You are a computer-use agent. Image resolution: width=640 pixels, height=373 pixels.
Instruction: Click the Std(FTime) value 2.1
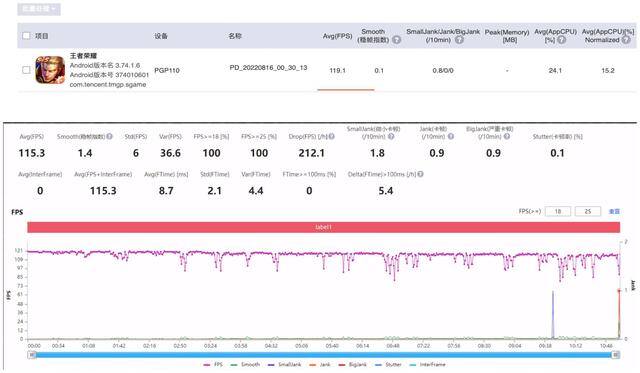[214, 191]
